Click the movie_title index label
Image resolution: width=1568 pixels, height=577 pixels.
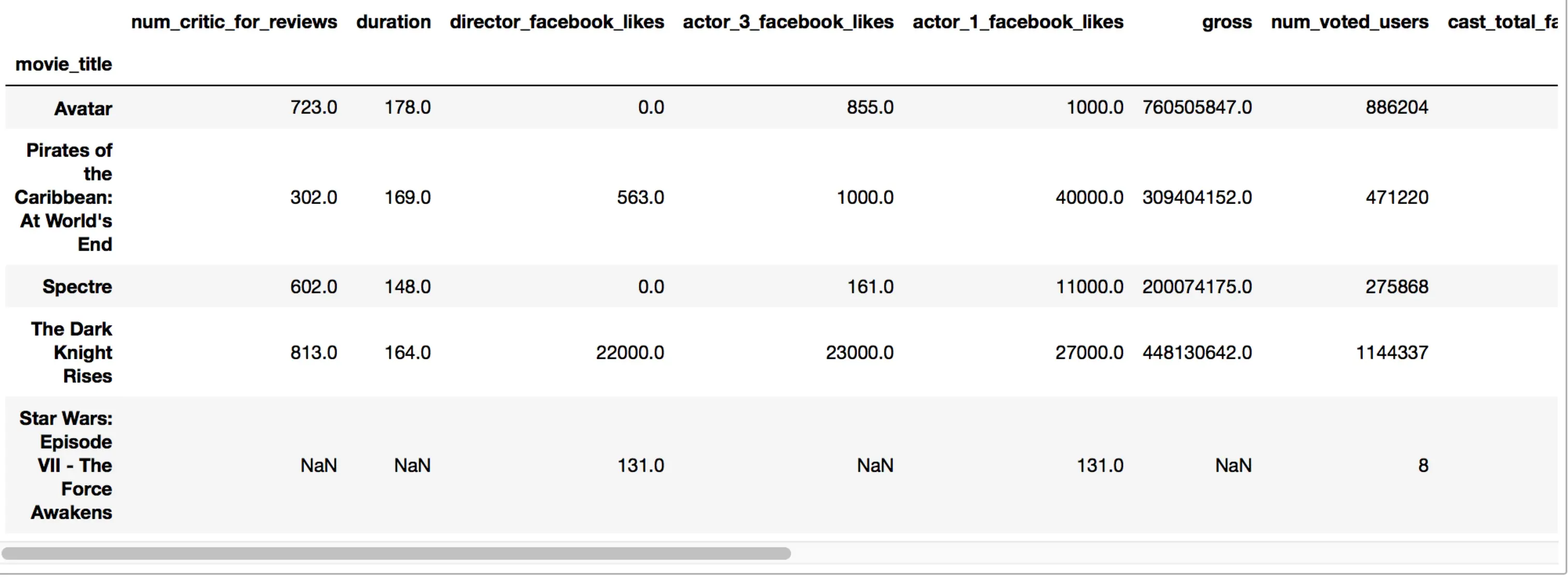[63, 64]
